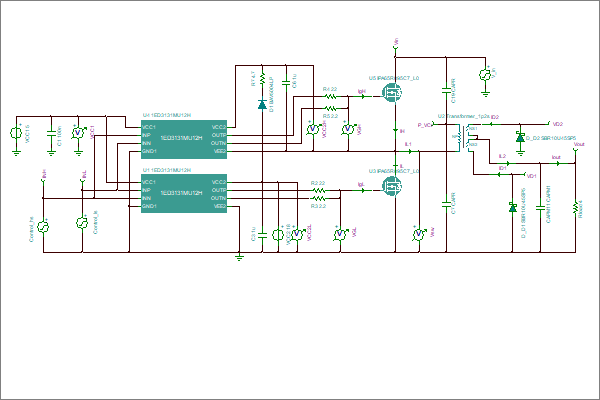Select output capacitor CAPM11
The width and height of the screenshot is (600, 400).
pyautogui.click(x=540, y=208)
